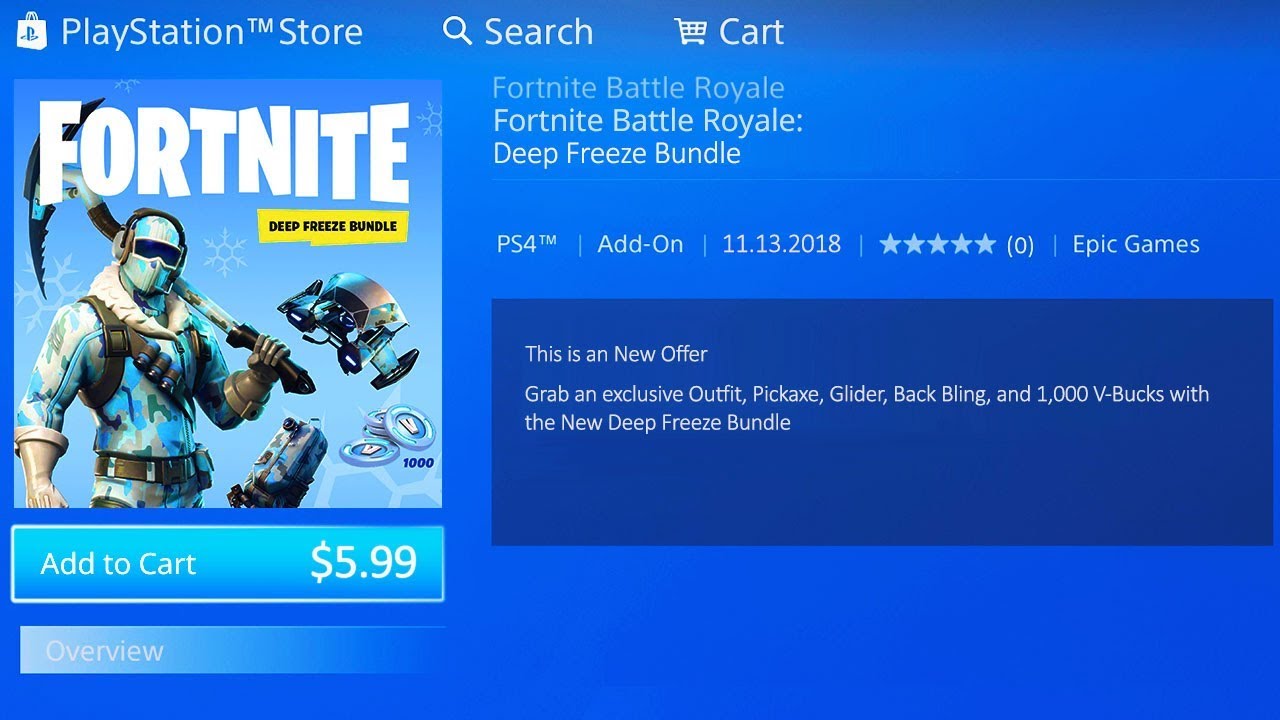
Task: Click the $5.99 price on button
Action: [363, 563]
